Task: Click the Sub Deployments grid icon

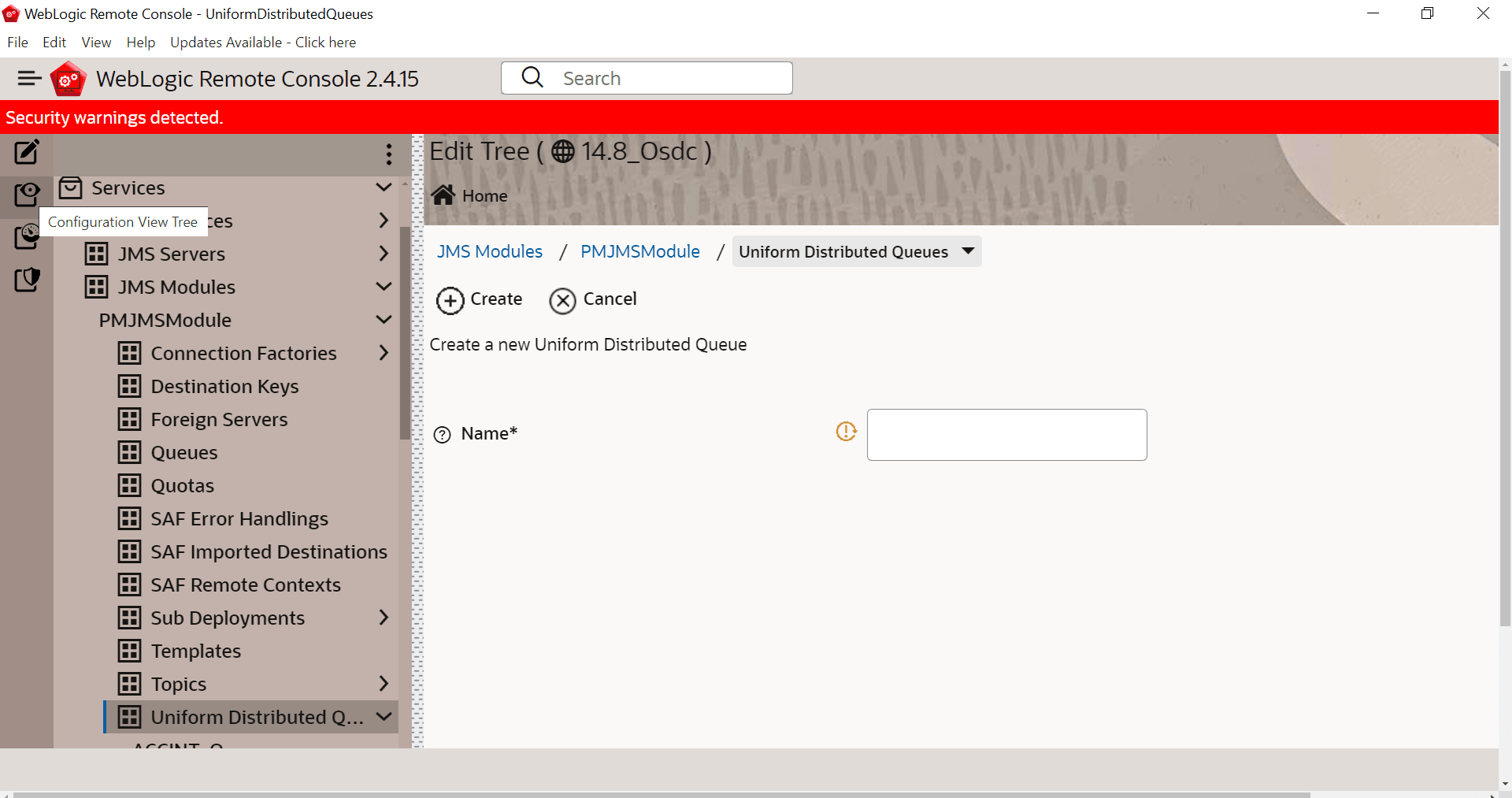Action: (x=130, y=618)
